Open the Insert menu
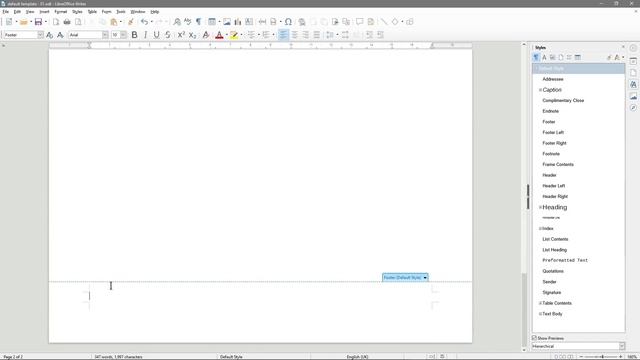This screenshot has height=360, width=640. tap(44, 12)
